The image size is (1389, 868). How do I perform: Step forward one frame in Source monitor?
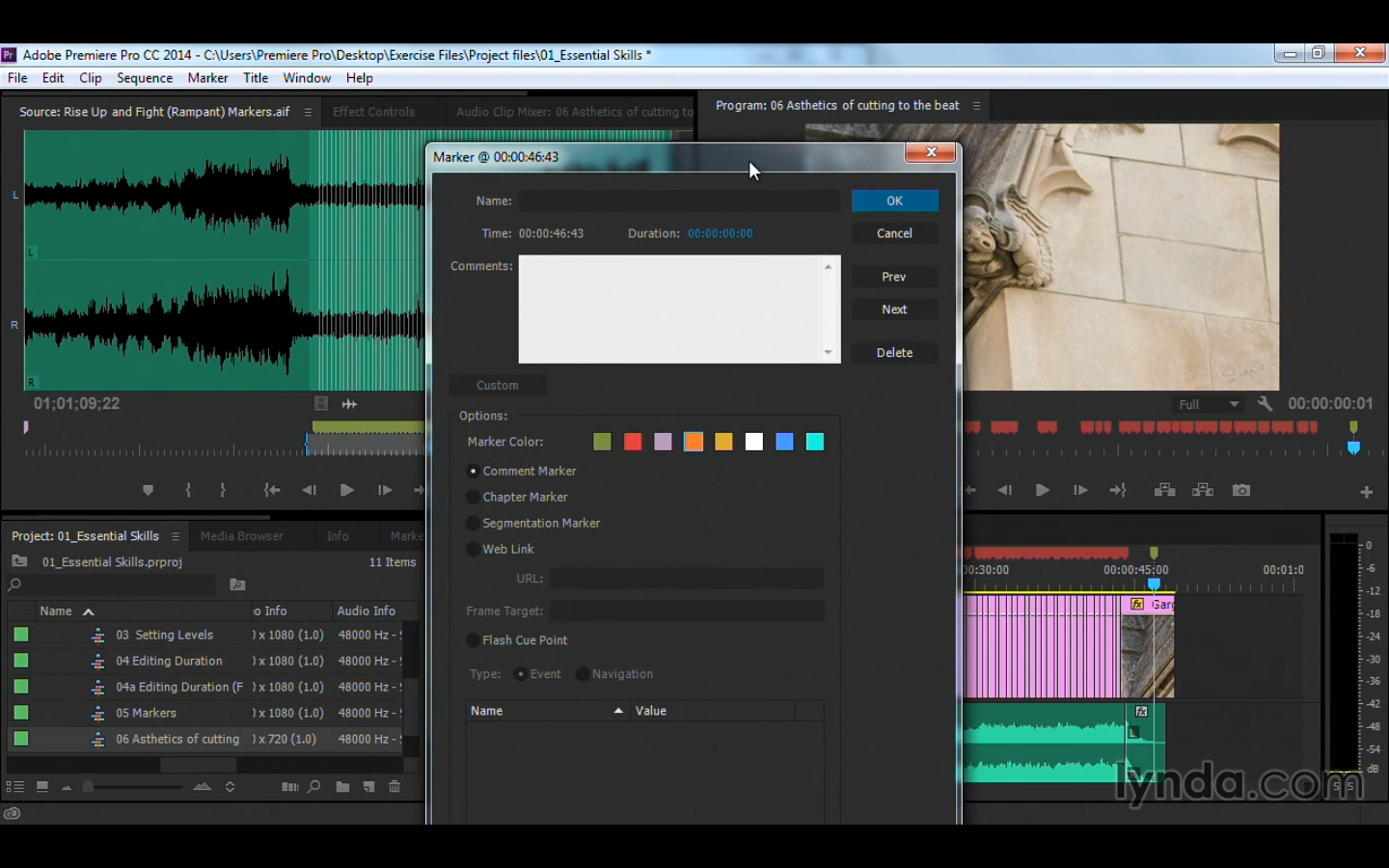pyautogui.click(x=385, y=490)
